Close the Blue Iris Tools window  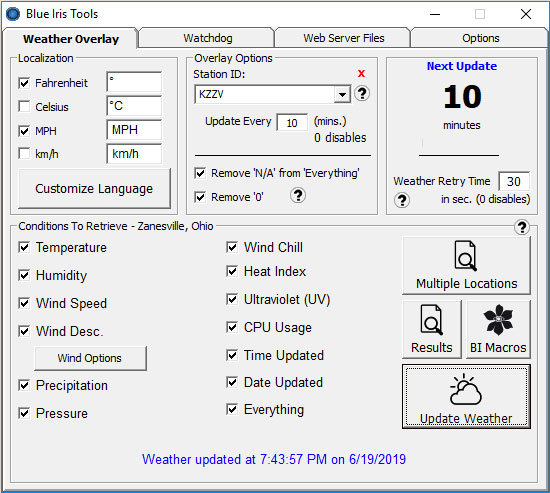pos(526,14)
